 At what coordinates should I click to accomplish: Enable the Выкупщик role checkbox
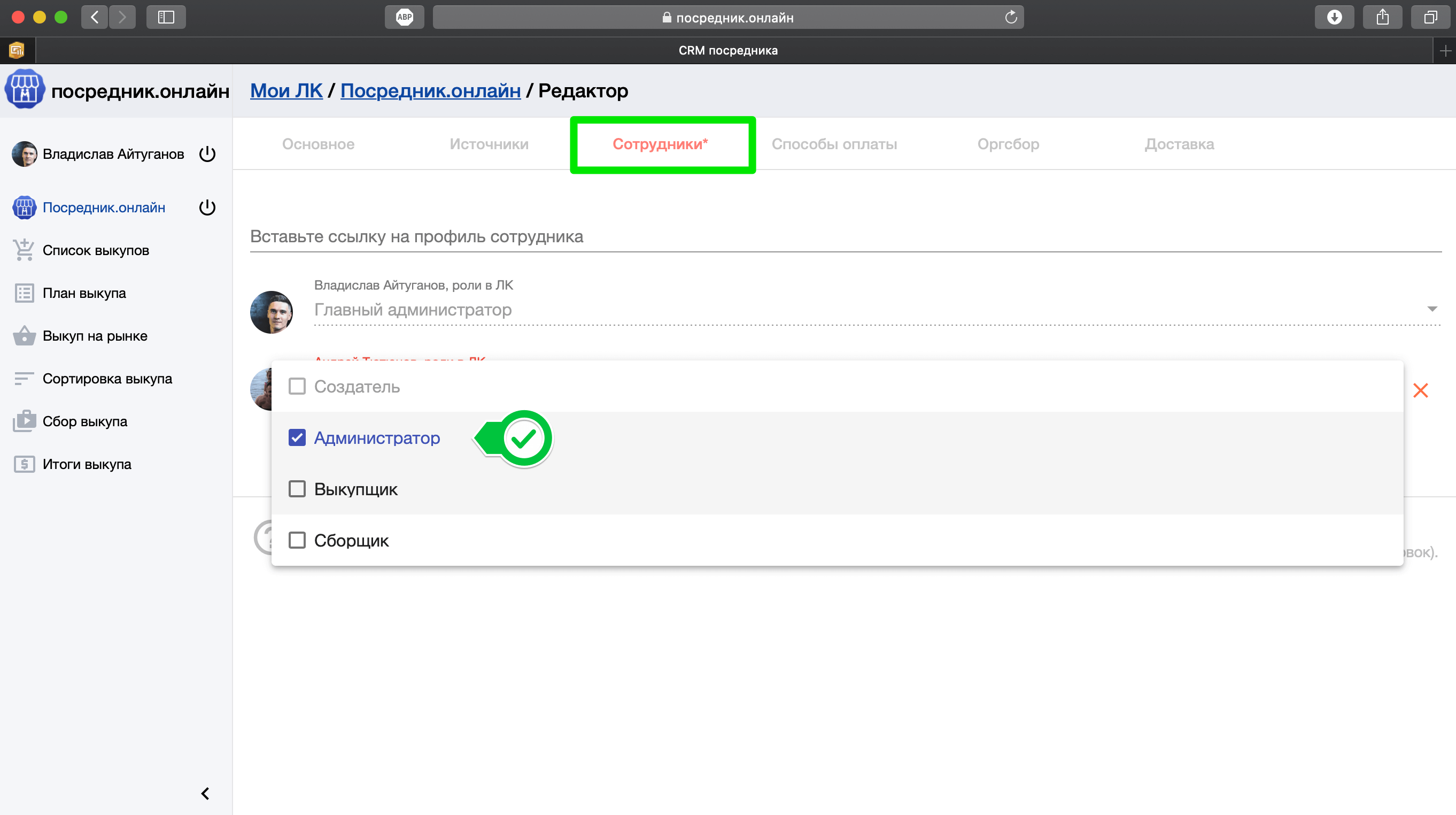click(297, 489)
